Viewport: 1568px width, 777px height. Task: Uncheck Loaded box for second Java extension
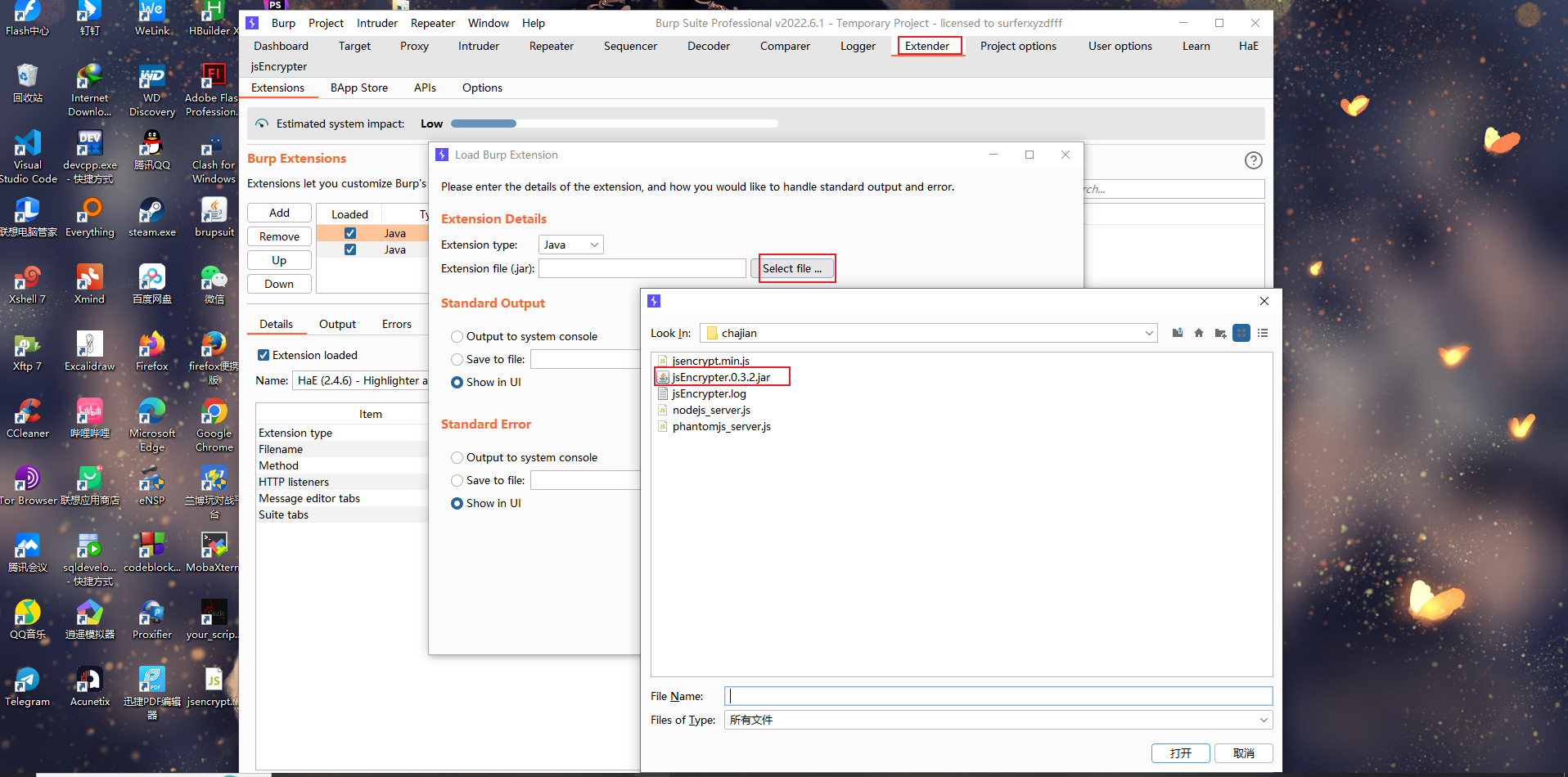(x=350, y=249)
